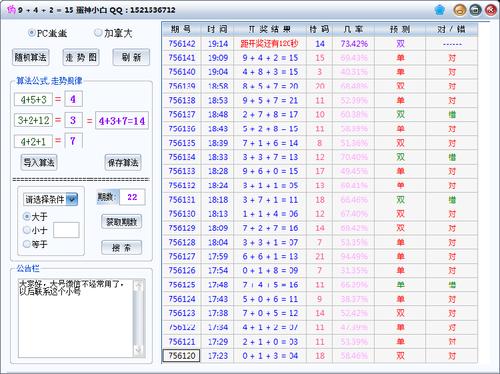Click the announcement scrollbar up arrow
This screenshot has height=374, width=500.
tap(139, 285)
